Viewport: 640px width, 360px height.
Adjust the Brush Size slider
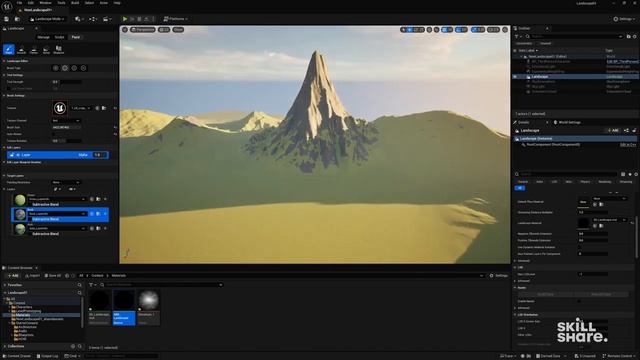point(66,127)
